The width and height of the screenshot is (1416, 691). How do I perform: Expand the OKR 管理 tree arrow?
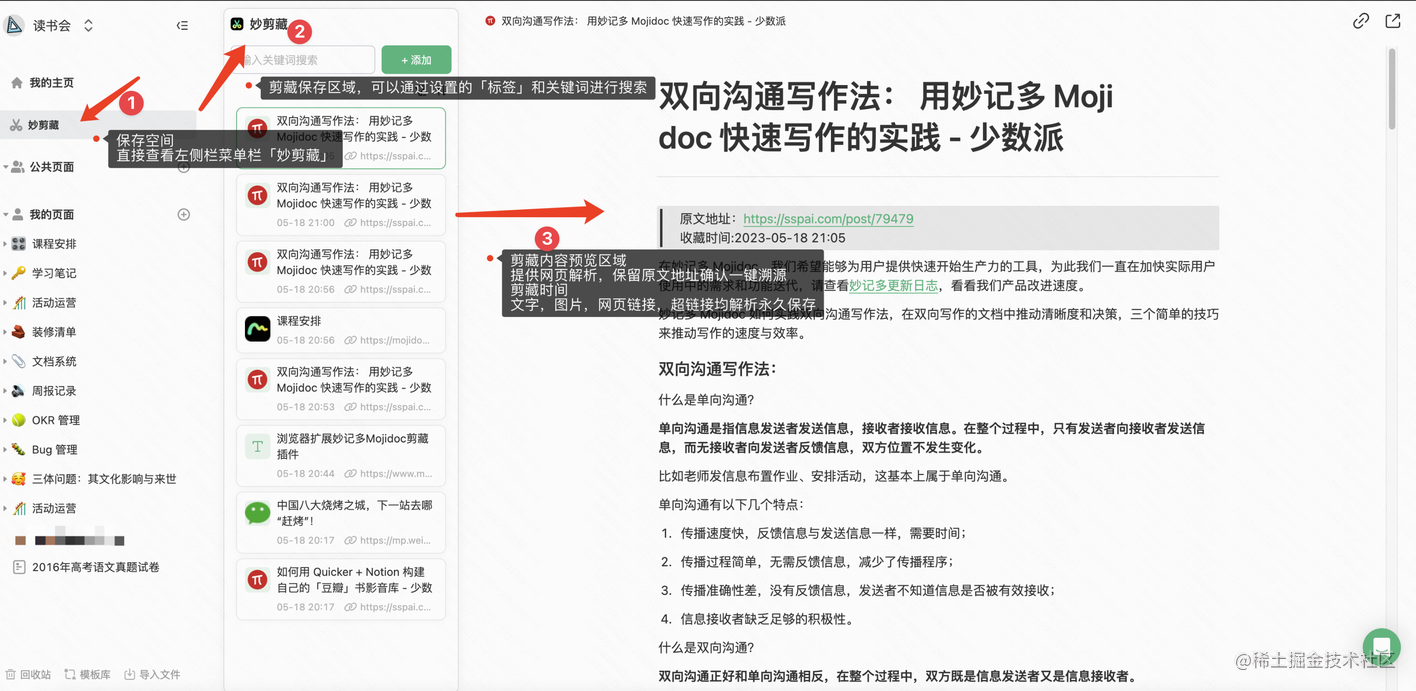(x=5, y=420)
